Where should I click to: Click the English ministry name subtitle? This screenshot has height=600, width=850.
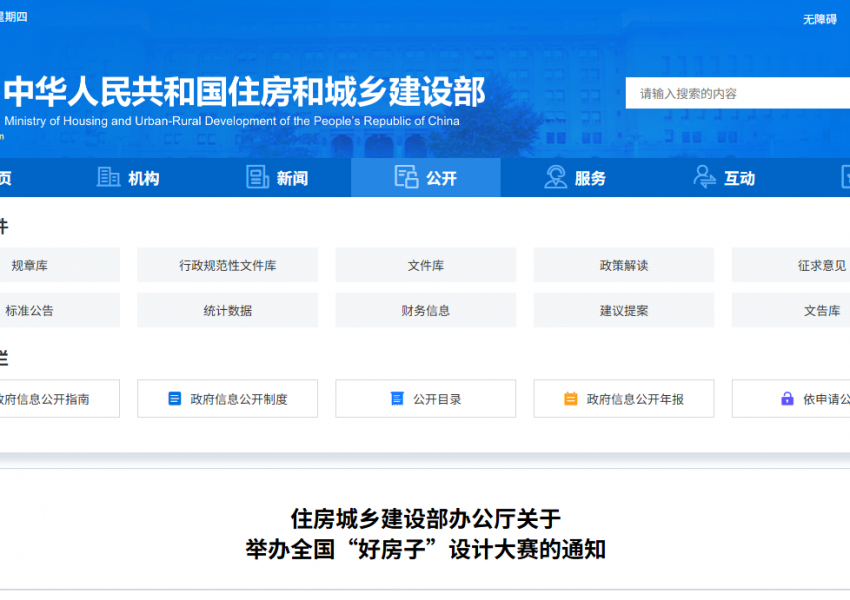coord(232,121)
